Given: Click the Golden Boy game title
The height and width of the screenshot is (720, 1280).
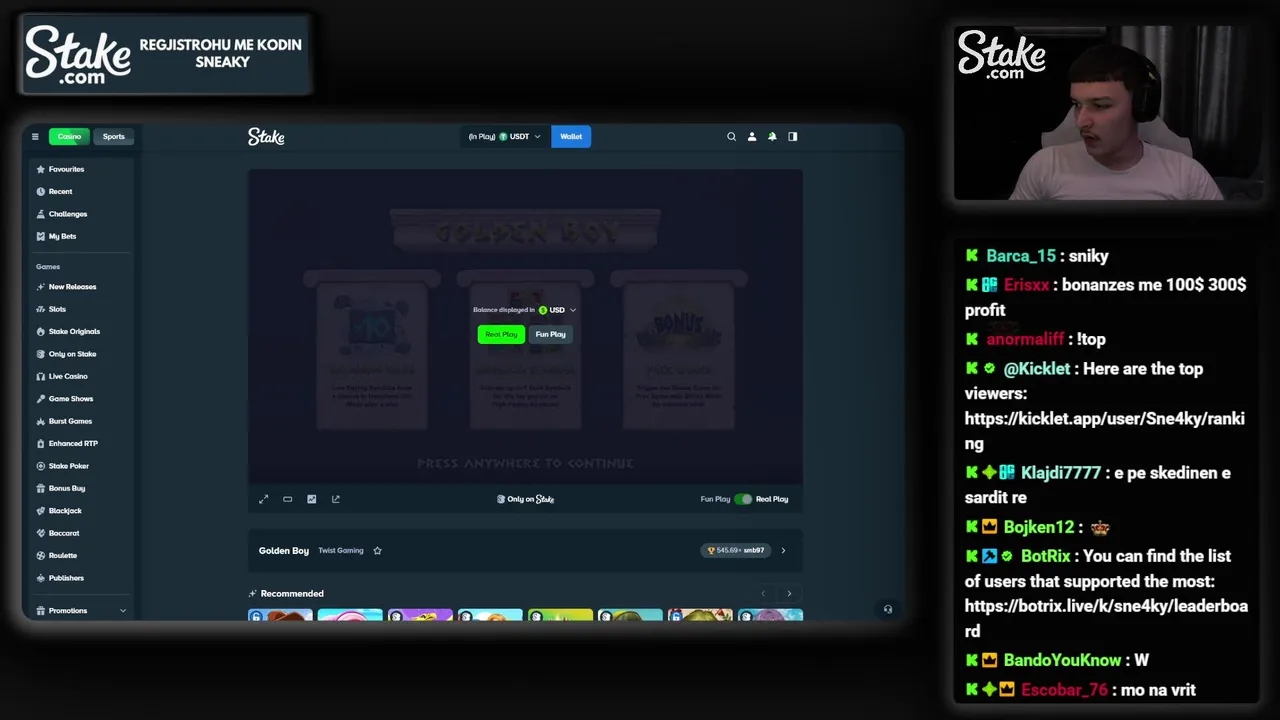Looking at the screenshot, I should tap(284, 551).
